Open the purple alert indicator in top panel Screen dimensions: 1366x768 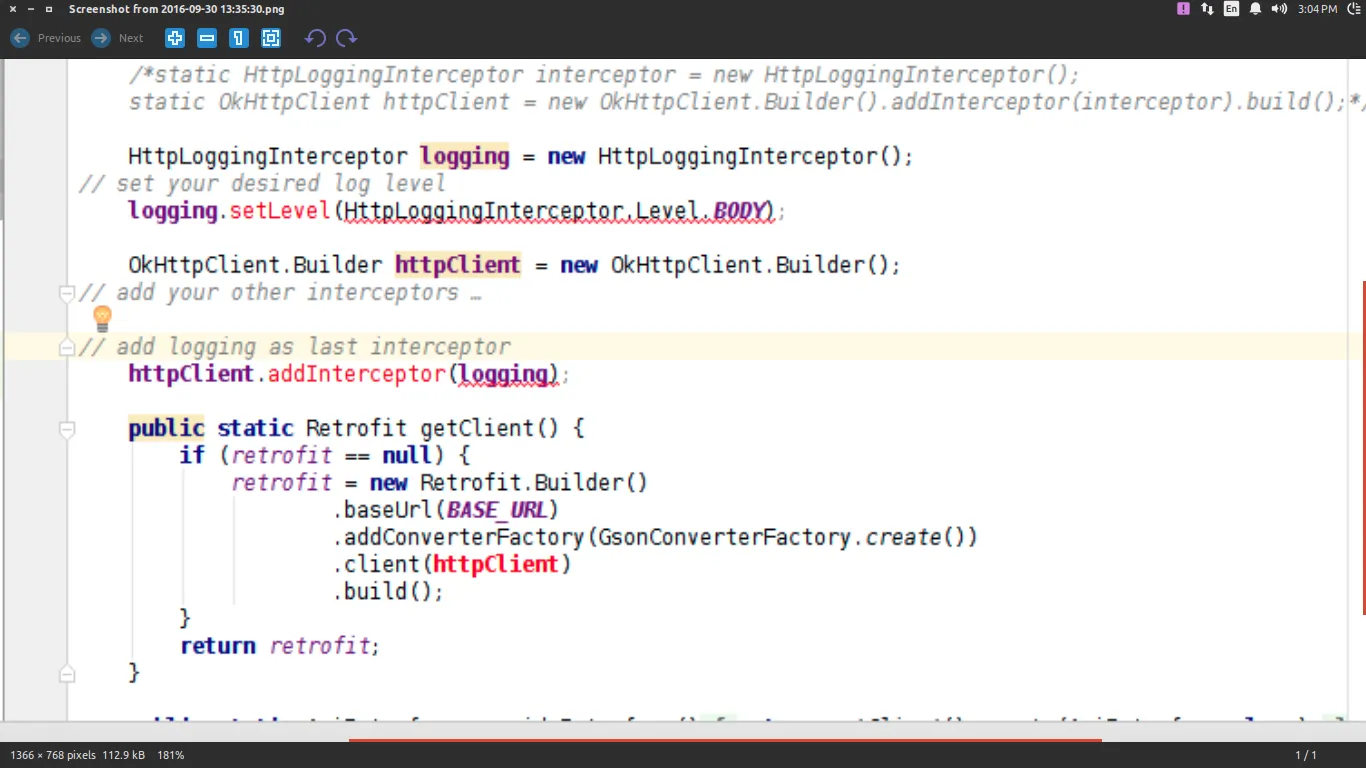tap(1184, 9)
